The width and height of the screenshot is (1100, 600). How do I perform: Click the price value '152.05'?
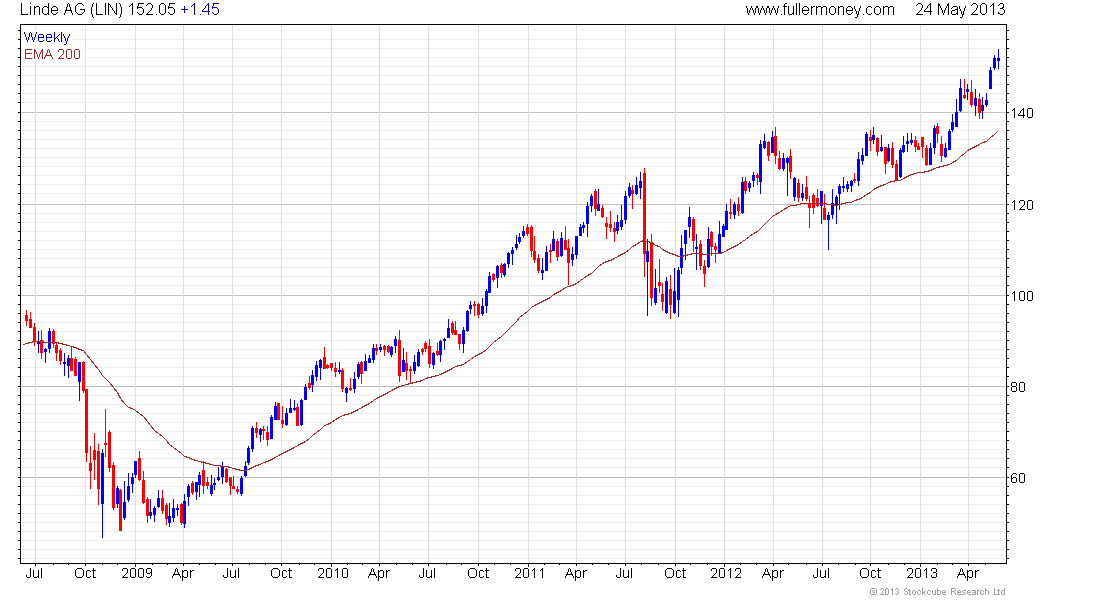coord(152,10)
